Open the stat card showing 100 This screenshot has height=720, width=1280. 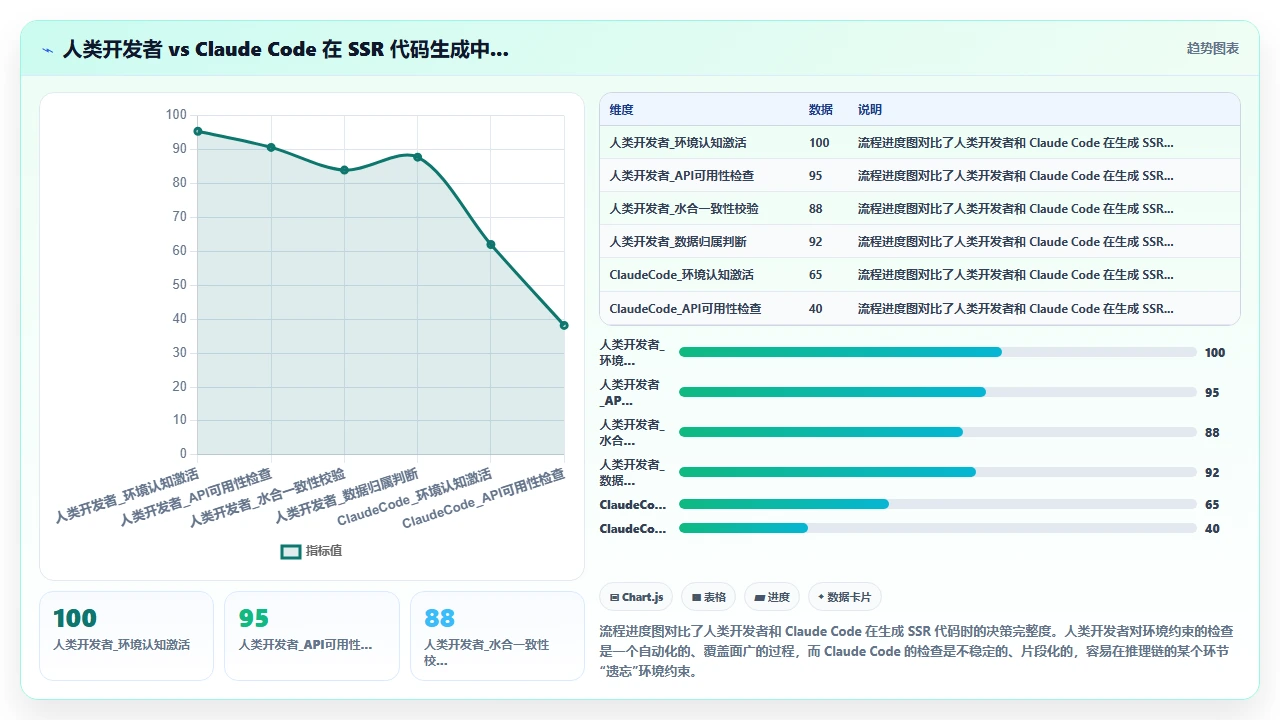(126, 636)
